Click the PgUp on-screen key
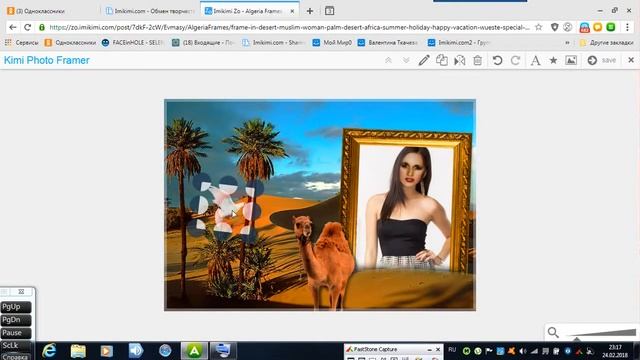Screen dimensions: 640x360 pyautogui.click(x=16, y=307)
